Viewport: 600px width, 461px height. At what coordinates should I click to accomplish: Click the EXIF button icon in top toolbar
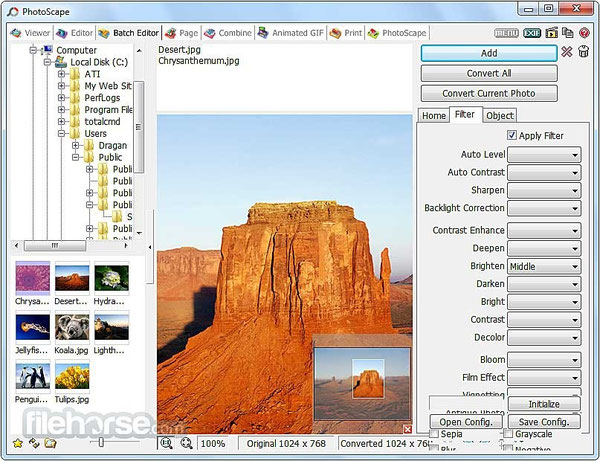532,33
